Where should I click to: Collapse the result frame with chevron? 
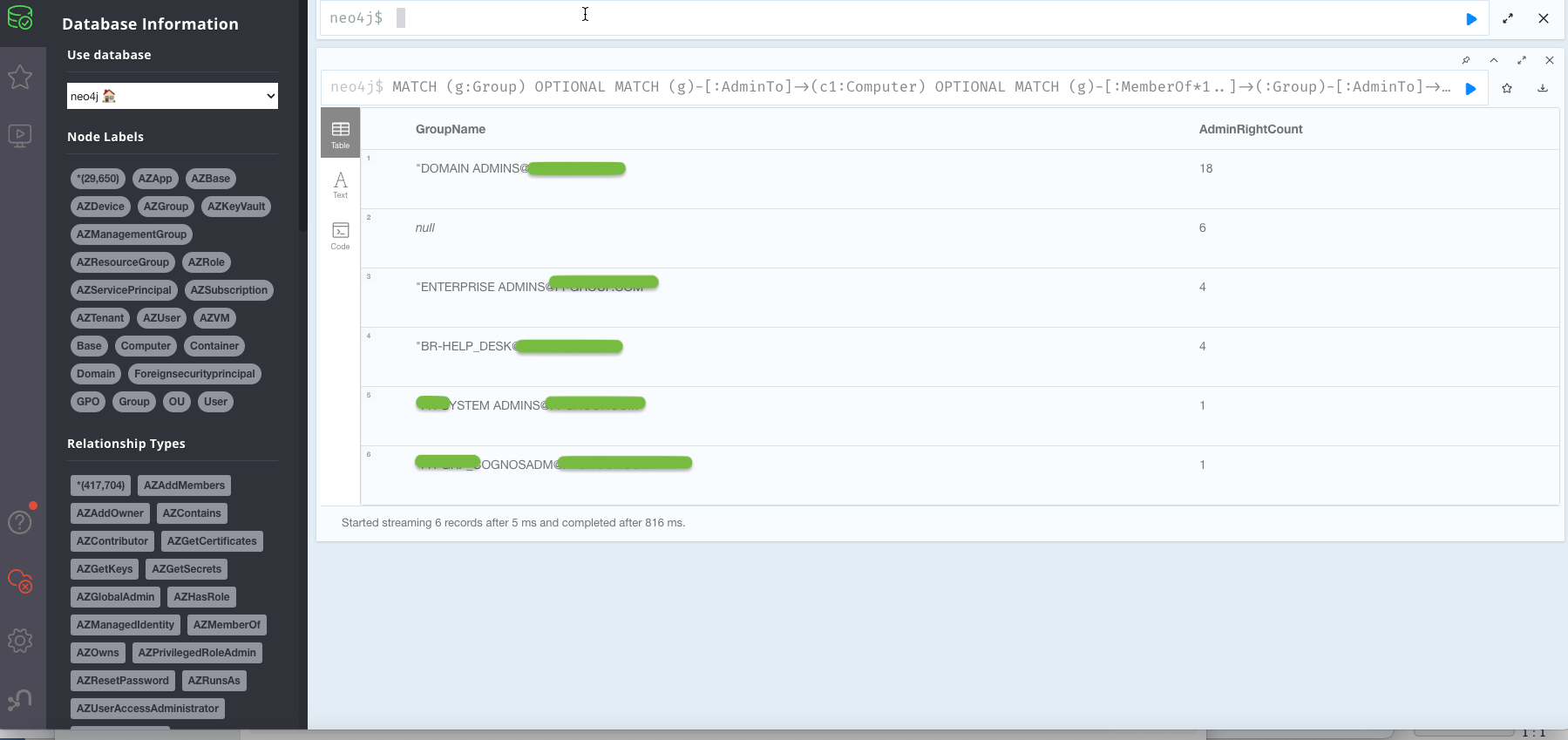pyautogui.click(x=1494, y=60)
